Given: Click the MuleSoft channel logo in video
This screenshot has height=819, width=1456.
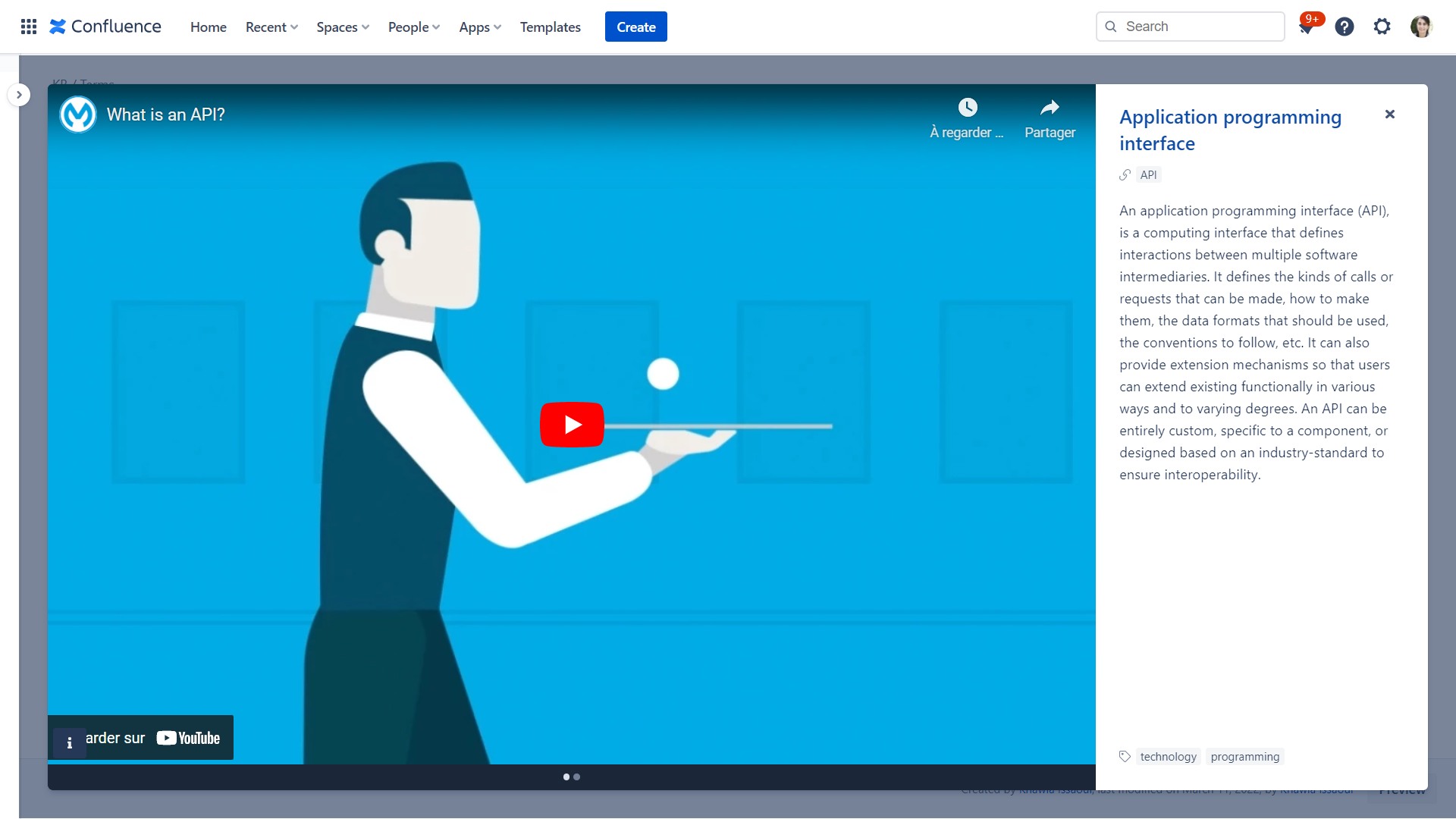Looking at the screenshot, I should [x=78, y=115].
